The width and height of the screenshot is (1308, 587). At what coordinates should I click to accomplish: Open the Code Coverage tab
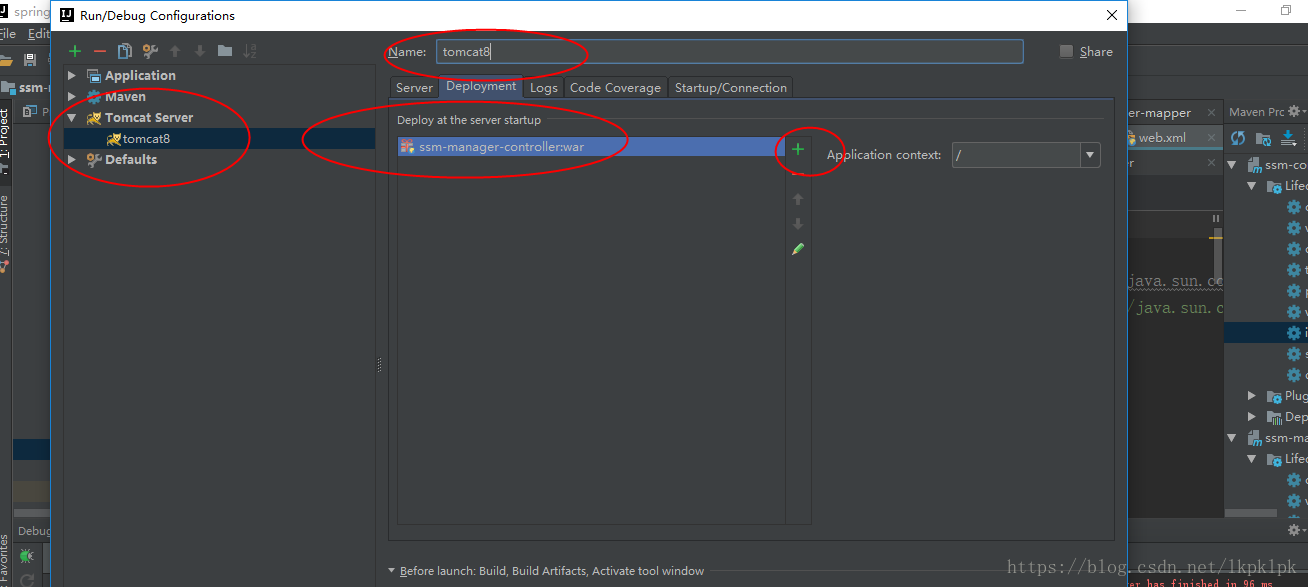(x=615, y=88)
